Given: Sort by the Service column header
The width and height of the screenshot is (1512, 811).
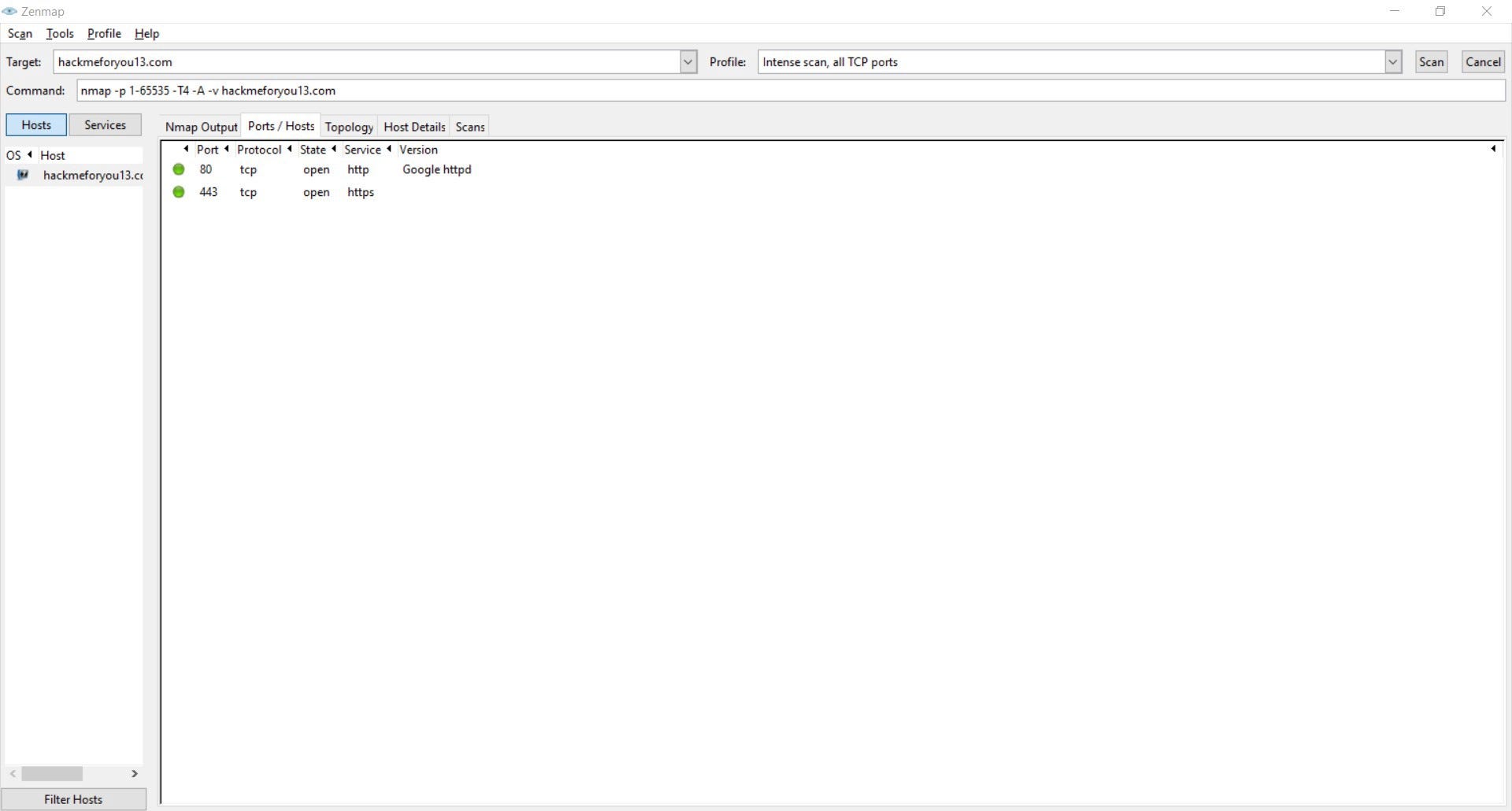Looking at the screenshot, I should pos(362,150).
